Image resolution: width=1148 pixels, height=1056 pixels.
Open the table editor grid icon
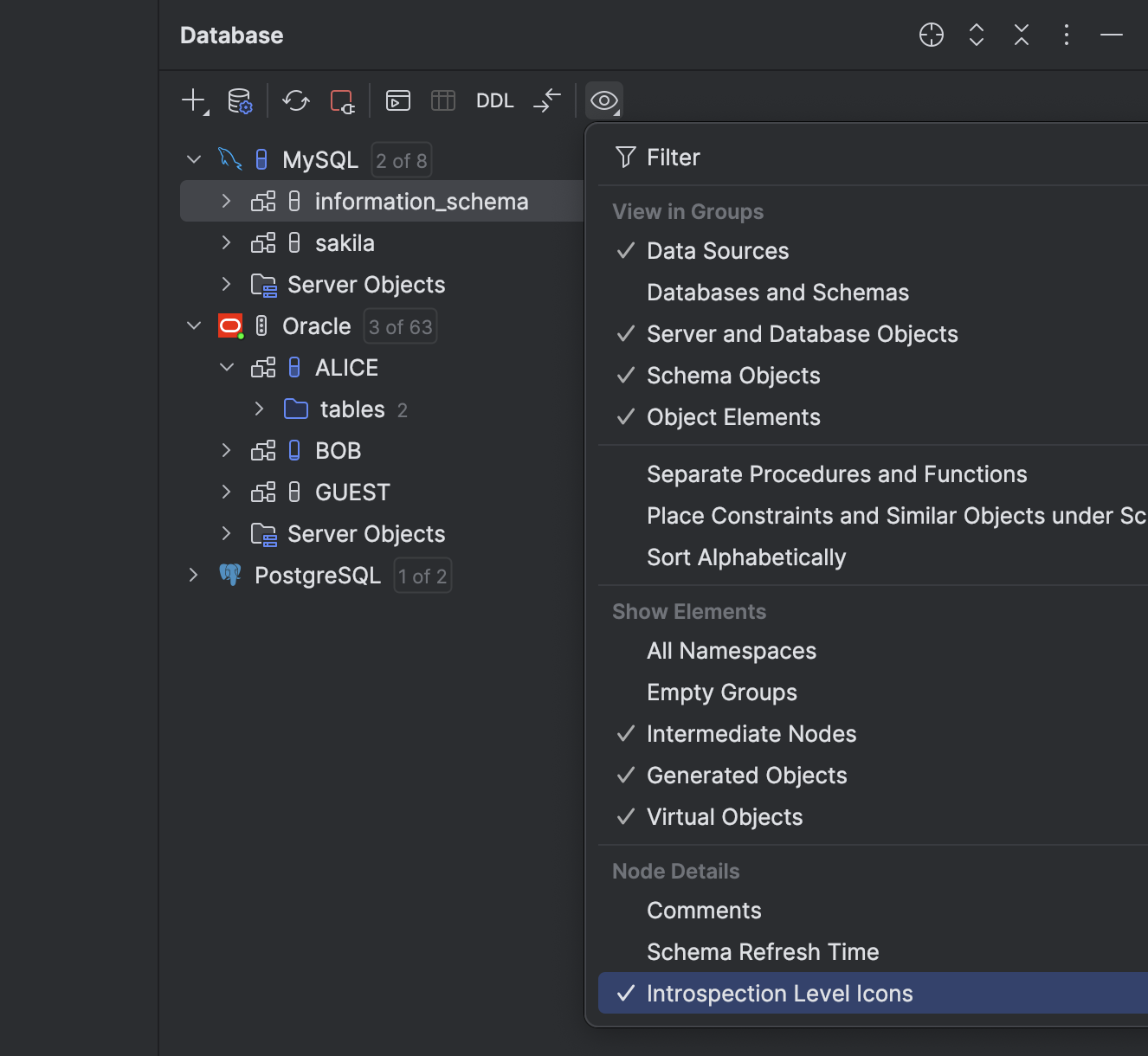[442, 100]
